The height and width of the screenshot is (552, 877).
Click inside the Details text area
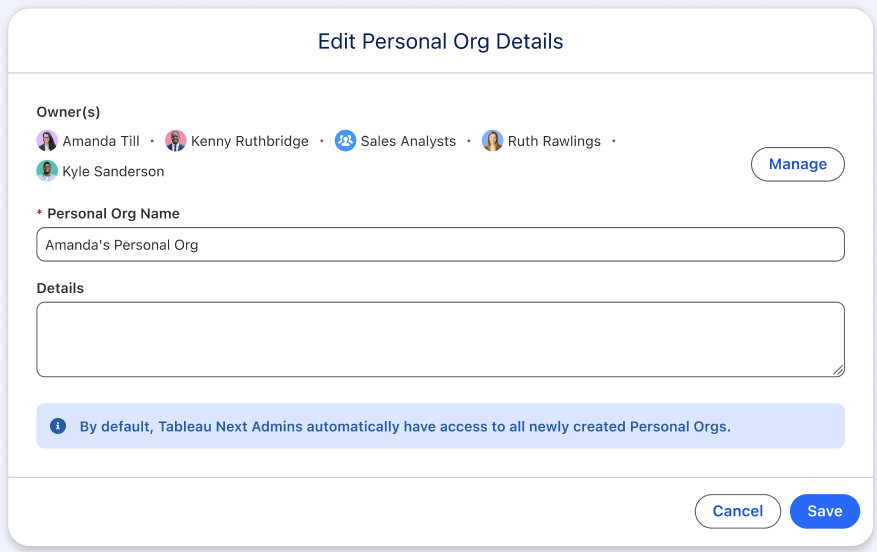pyautogui.click(x=440, y=339)
